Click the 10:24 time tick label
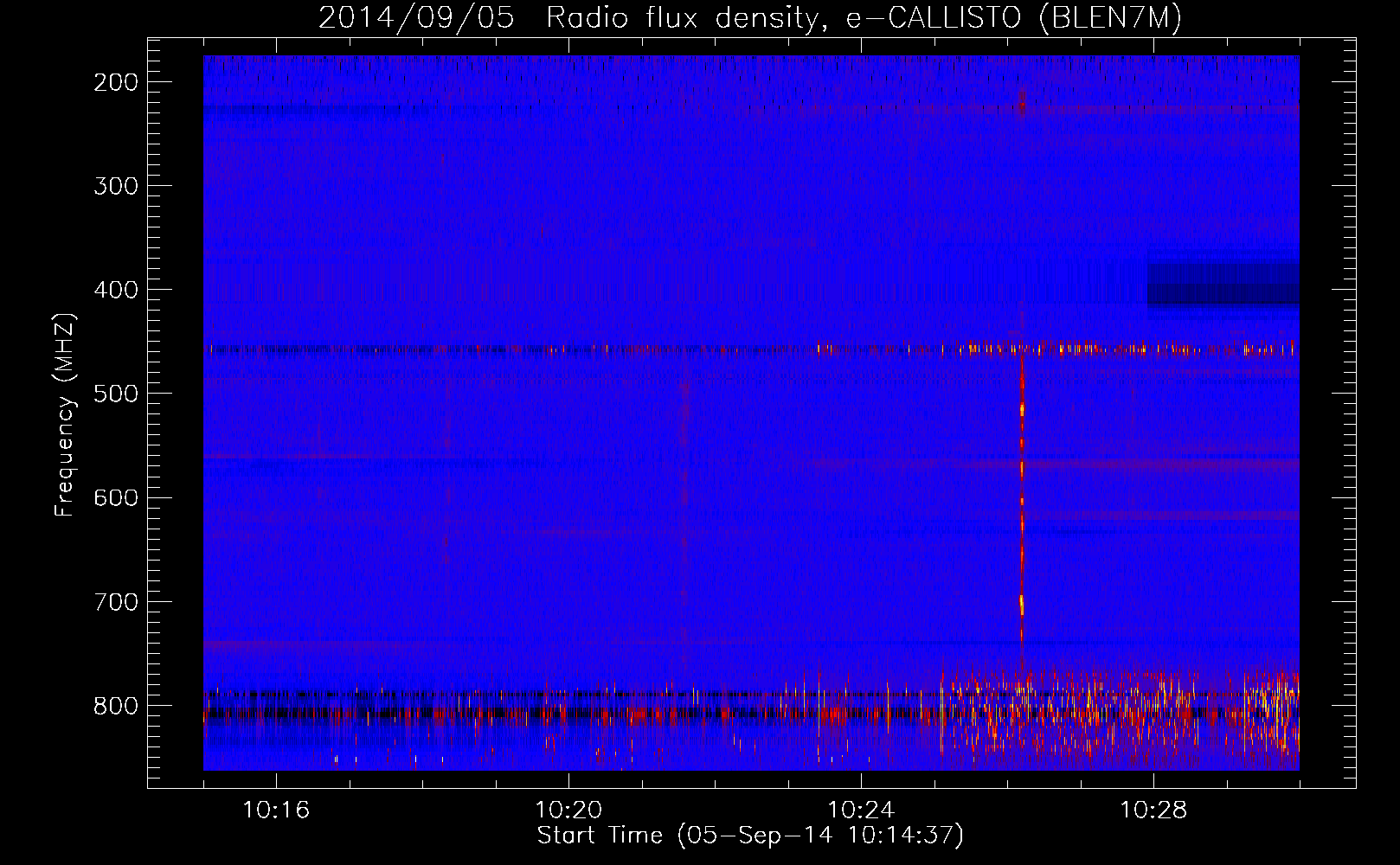 coord(861,811)
